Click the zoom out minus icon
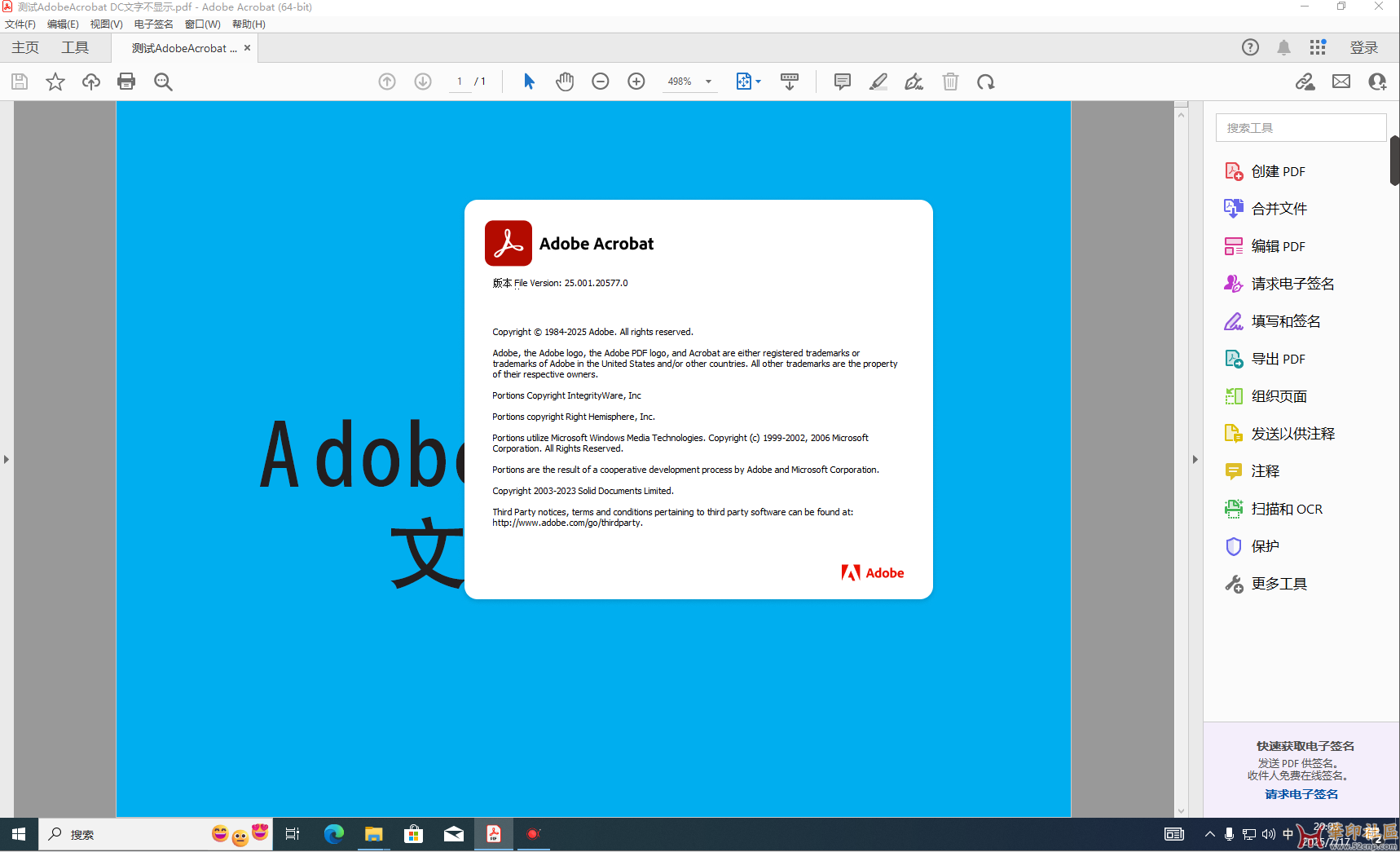 pos(601,82)
